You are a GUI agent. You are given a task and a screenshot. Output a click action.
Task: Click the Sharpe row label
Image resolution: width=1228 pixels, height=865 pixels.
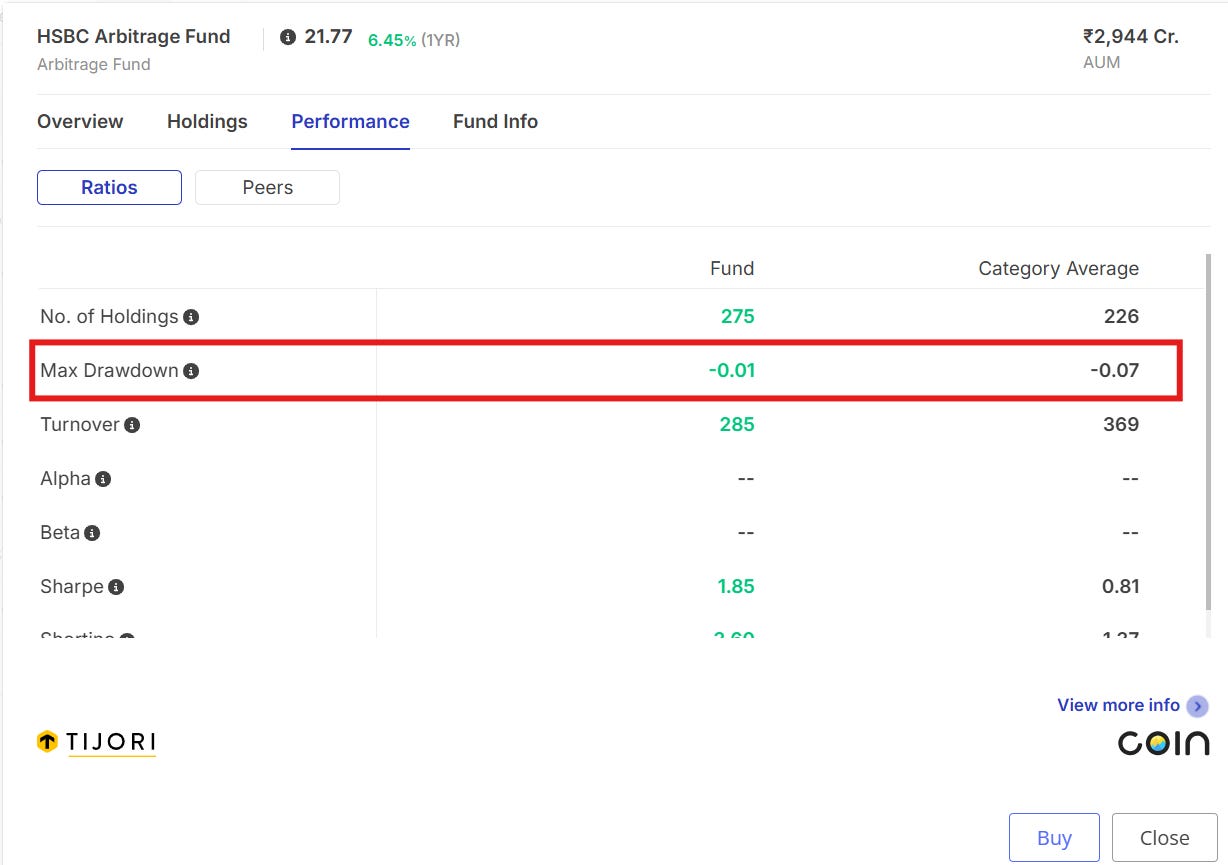[x=72, y=587]
